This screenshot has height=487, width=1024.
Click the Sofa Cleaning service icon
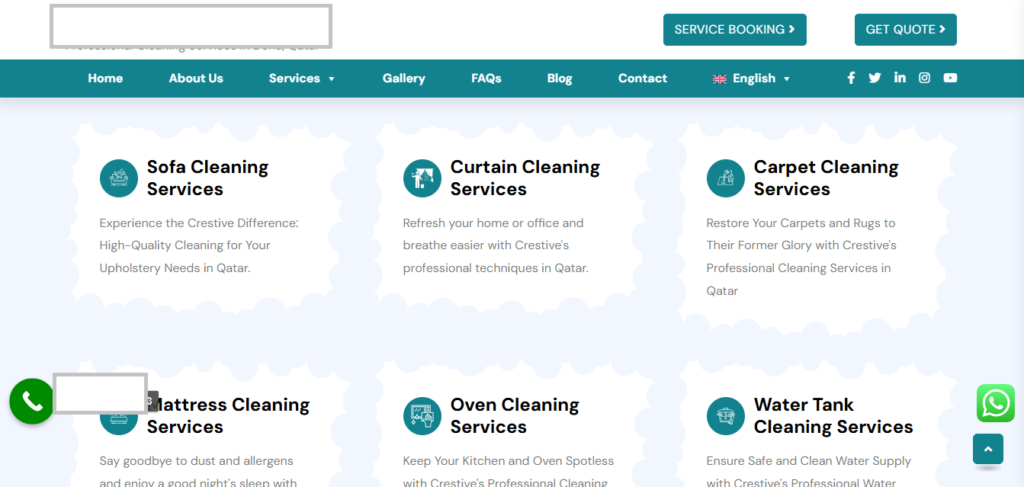pos(119,179)
